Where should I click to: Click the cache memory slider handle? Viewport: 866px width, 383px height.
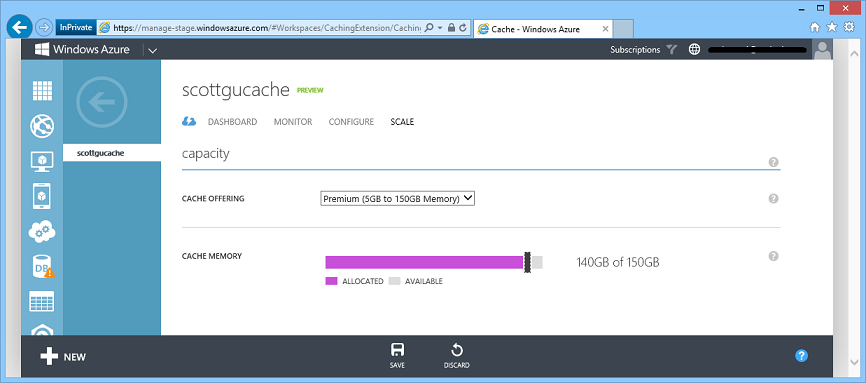pyautogui.click(x=527, y=263)
